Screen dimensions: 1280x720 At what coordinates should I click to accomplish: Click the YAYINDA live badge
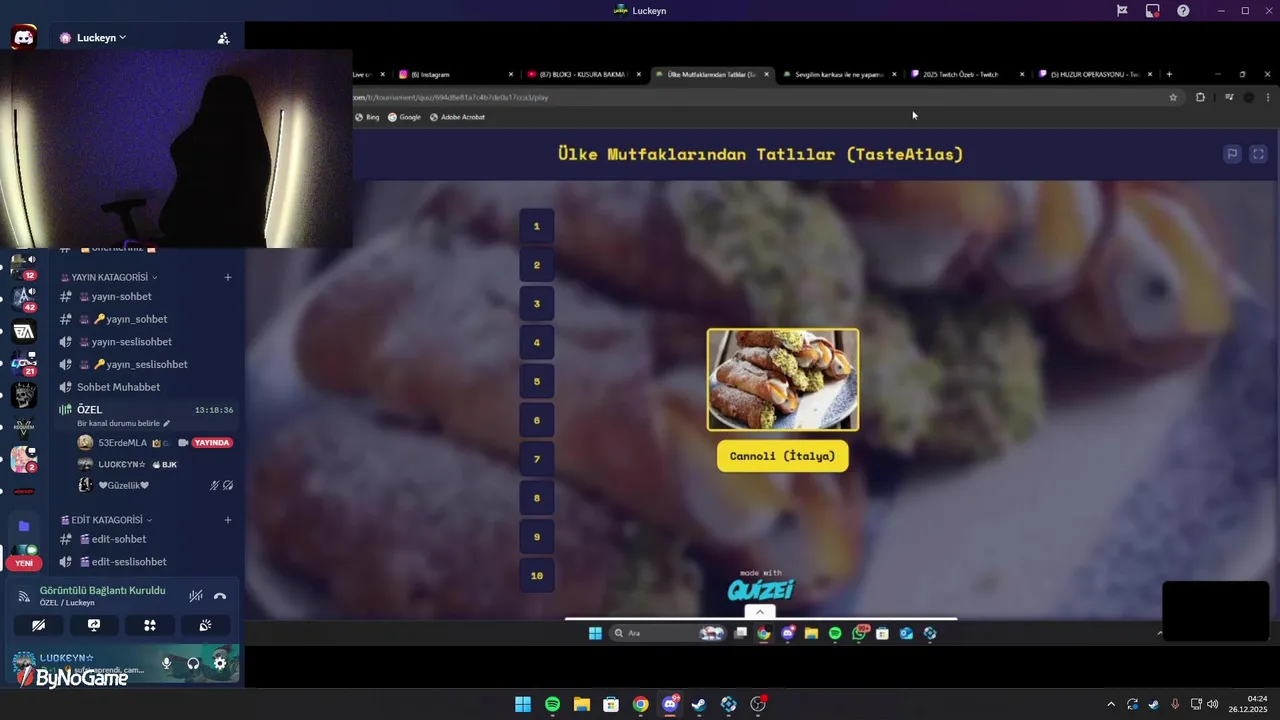pos(212,442)
